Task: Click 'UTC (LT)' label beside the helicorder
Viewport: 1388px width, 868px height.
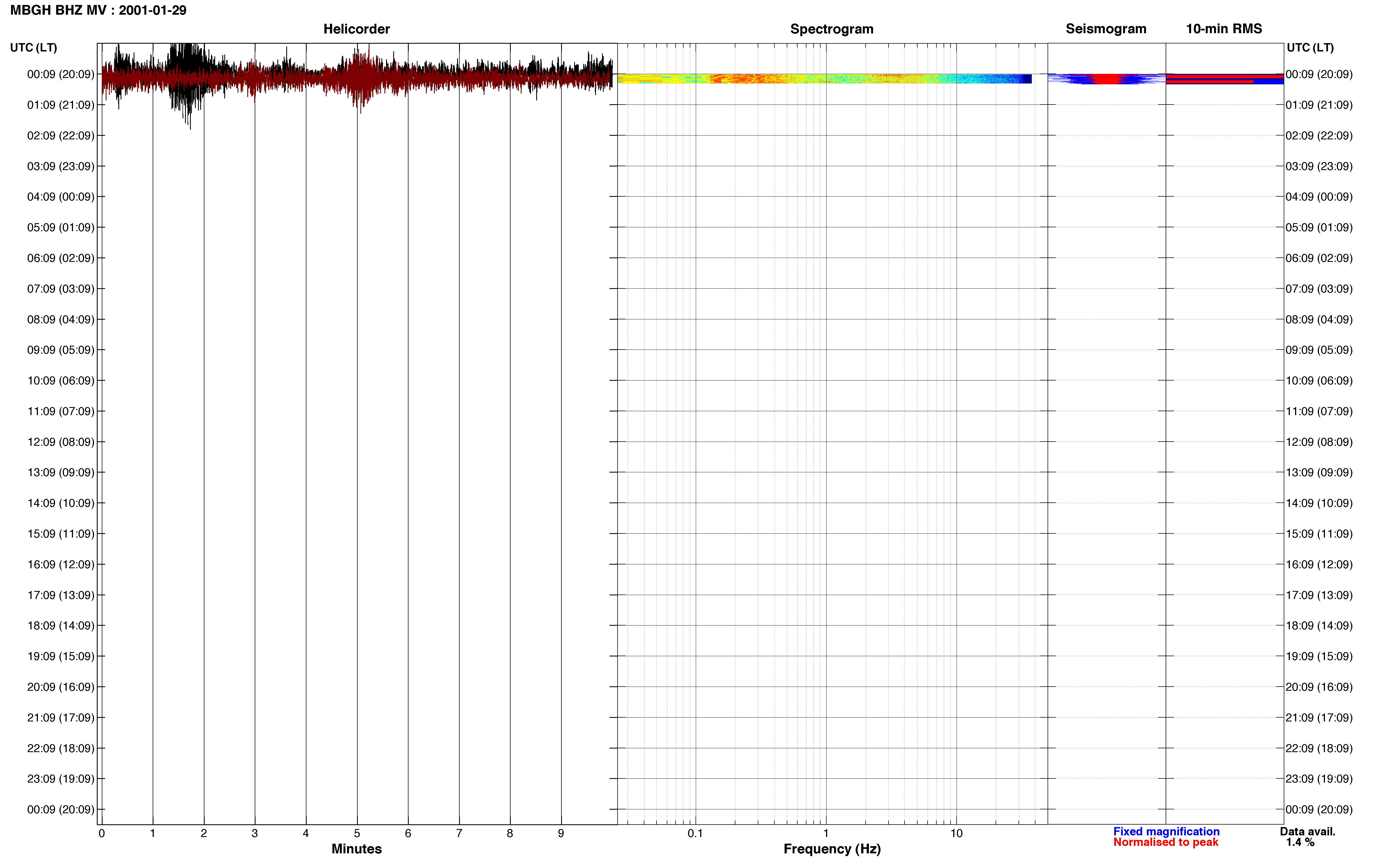Action: pyautogui.click(x=33, y=48)
